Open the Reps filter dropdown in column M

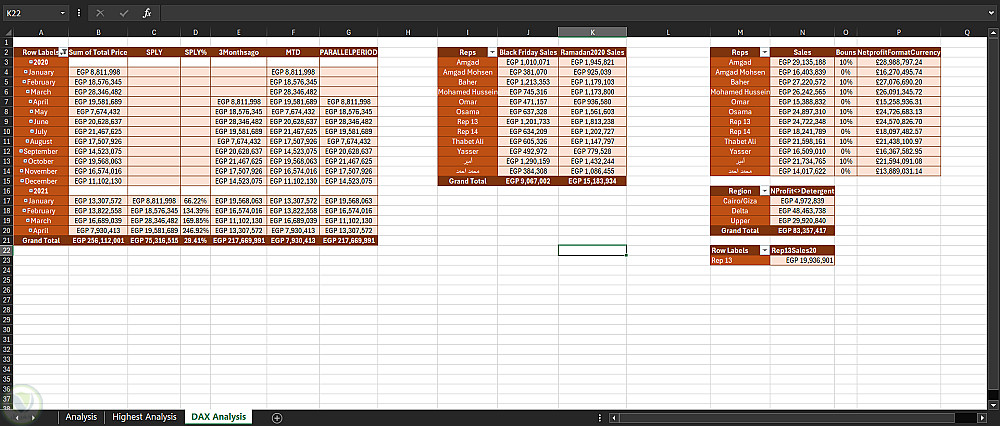point(764,52)
